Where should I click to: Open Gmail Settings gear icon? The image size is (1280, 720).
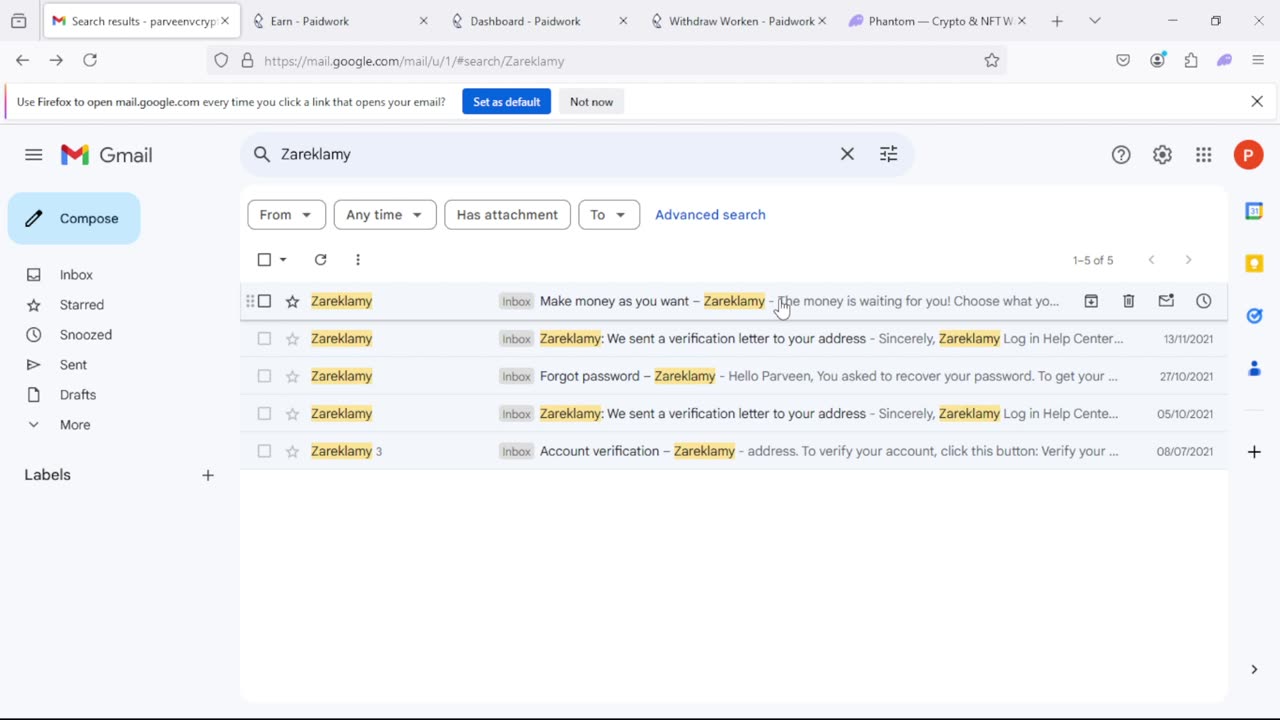tap(1162, 155)
